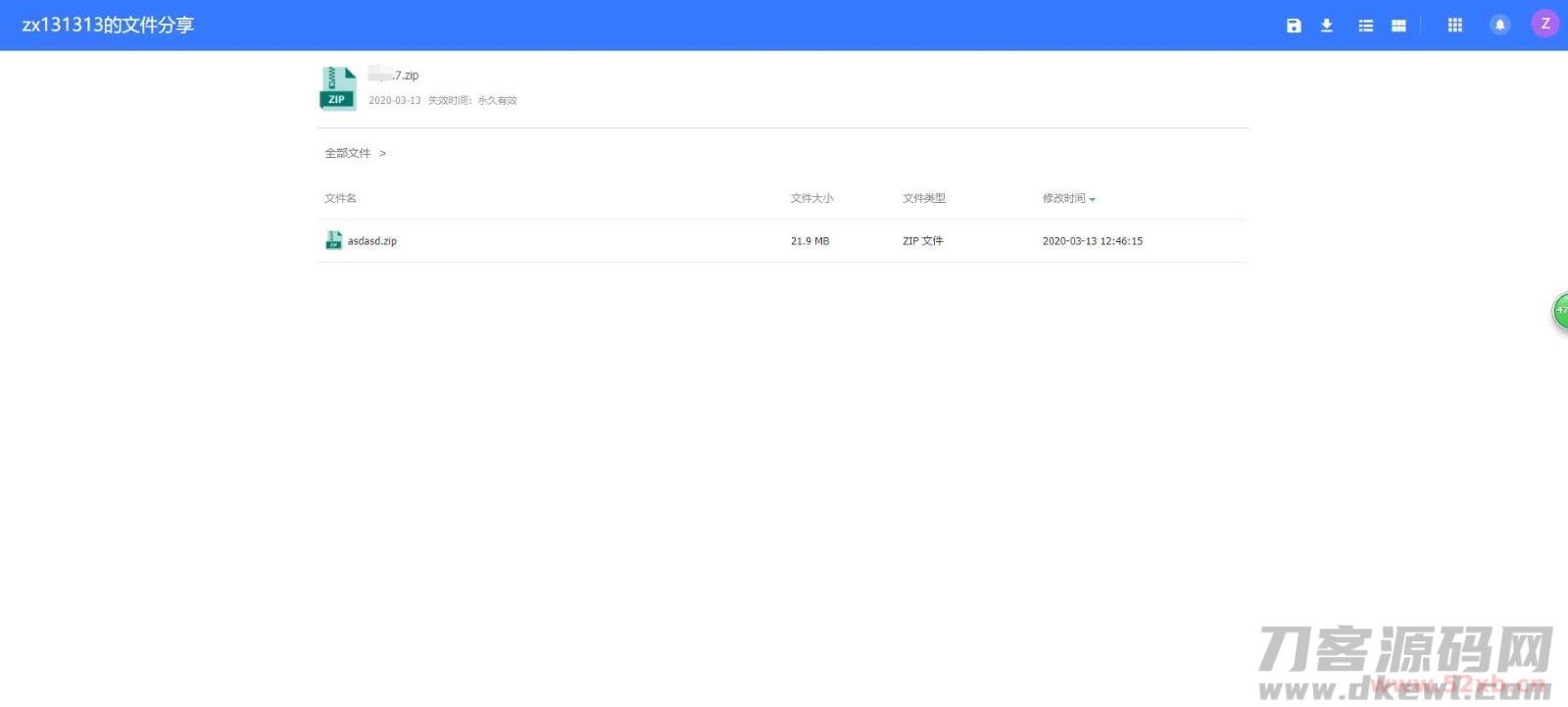Click the shared .7.zip filename heading

pyautogui.click(x=394, y=76)
